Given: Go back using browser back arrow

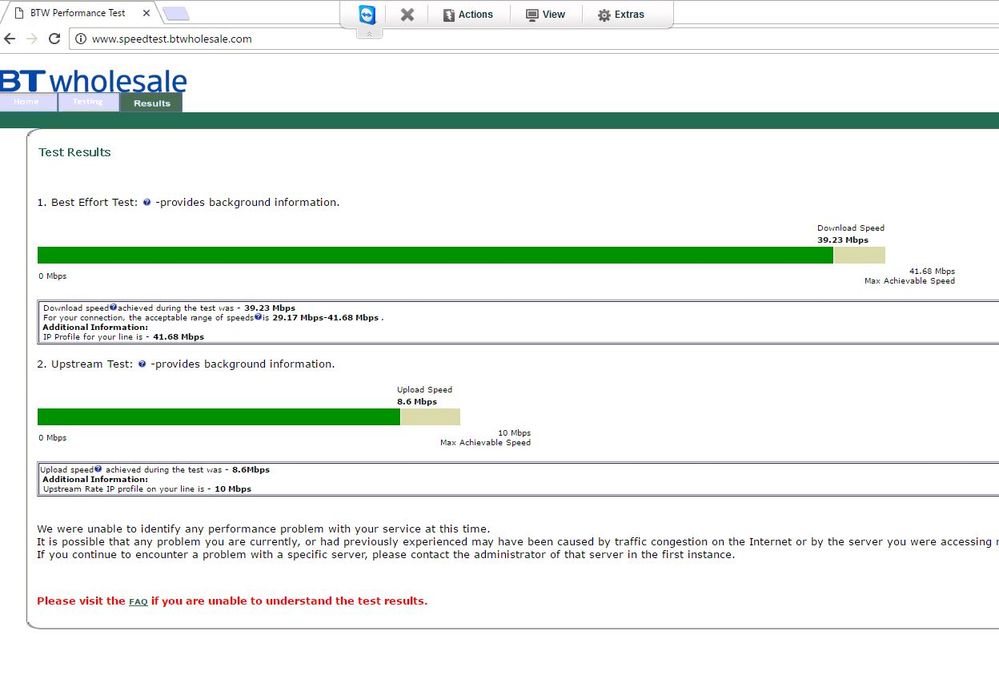Looking at the screenshot, I should (10, 39).
